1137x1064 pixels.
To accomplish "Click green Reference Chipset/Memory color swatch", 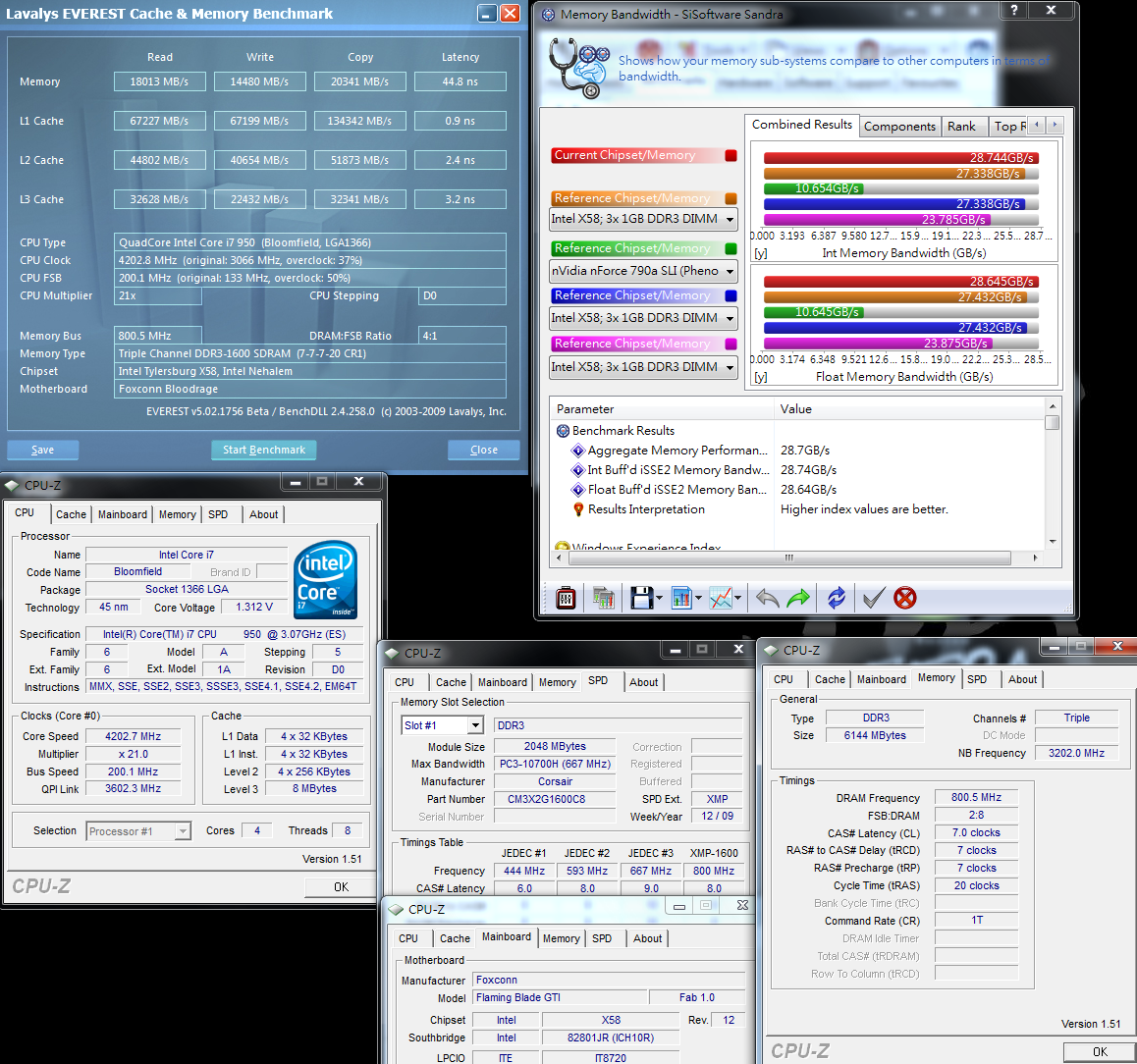I will click(731, 248).
